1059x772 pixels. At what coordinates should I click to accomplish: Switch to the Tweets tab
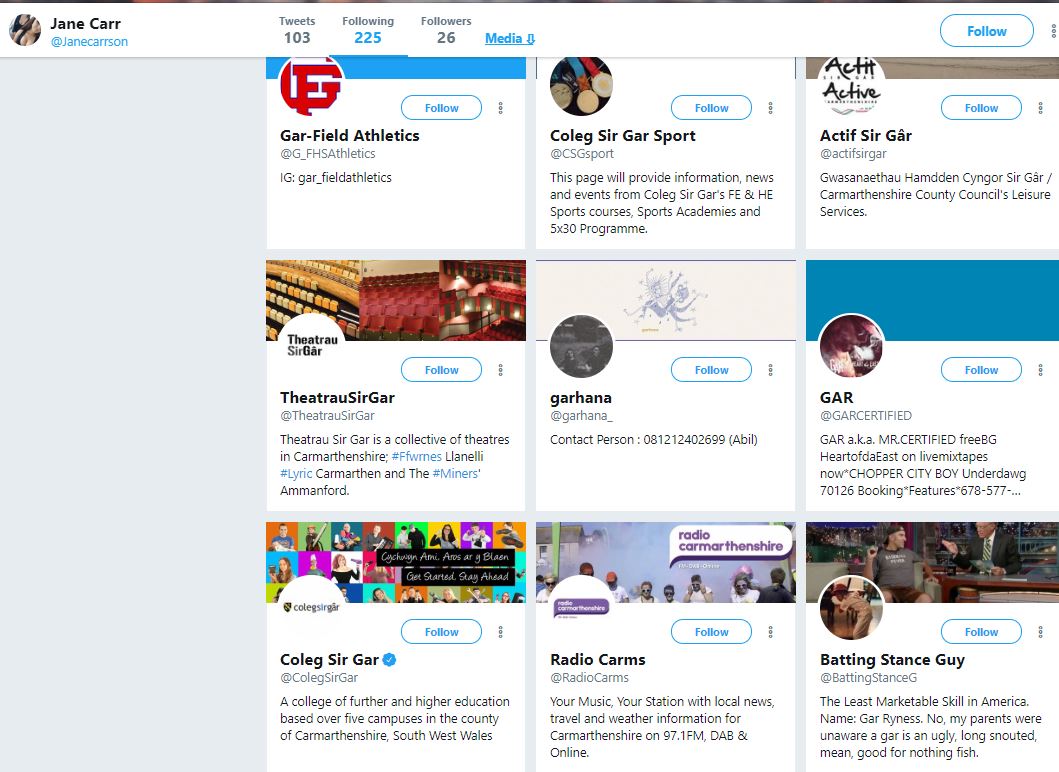click(297, 30)
